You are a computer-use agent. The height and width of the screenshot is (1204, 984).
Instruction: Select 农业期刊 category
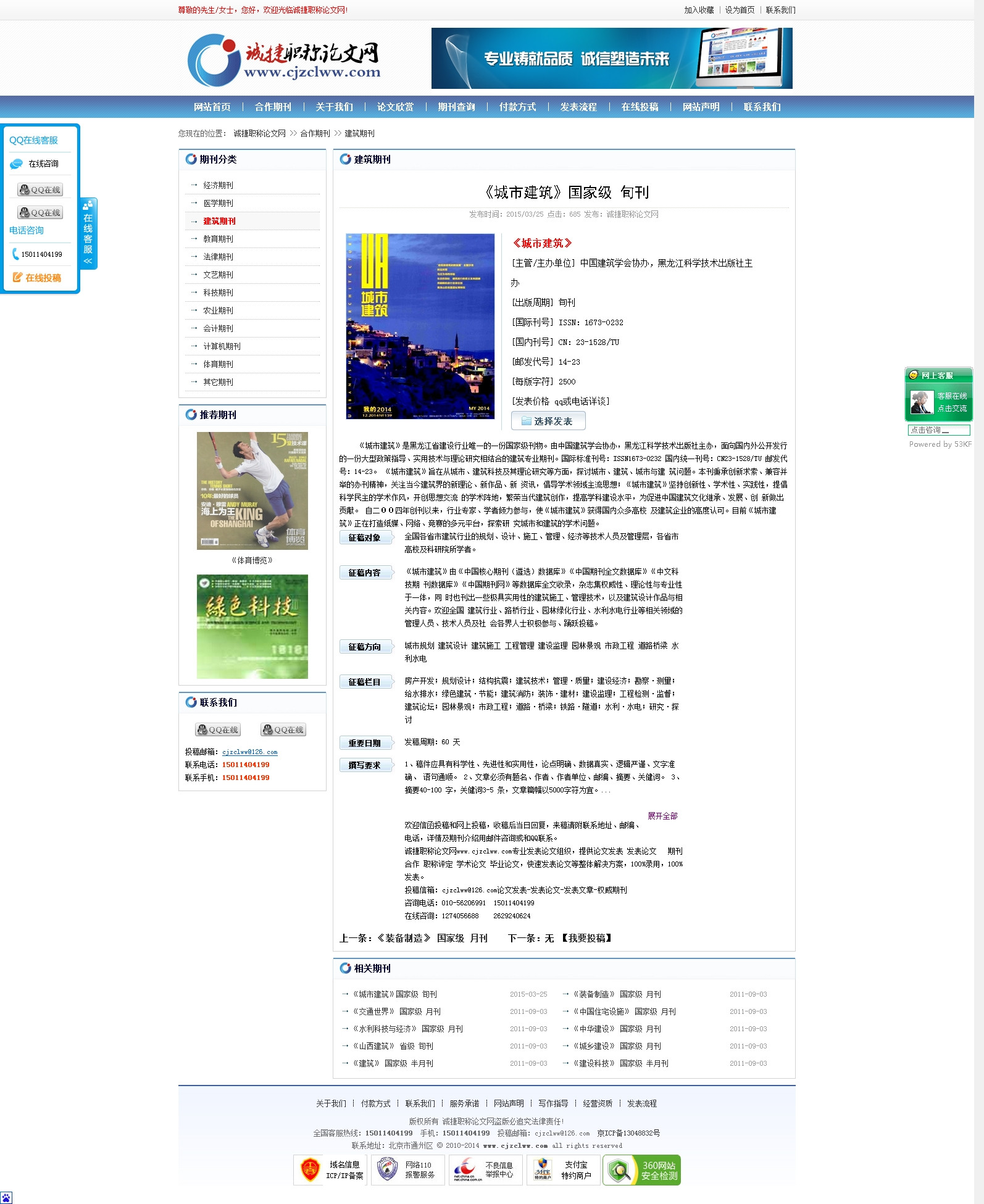pyautogui.click(x=218, y=310)
